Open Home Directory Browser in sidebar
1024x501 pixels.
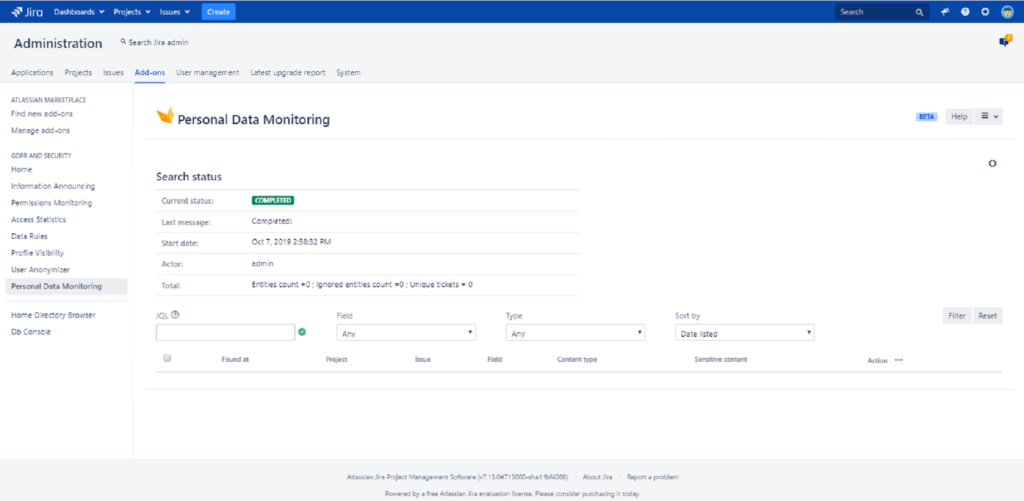[54, 315]
